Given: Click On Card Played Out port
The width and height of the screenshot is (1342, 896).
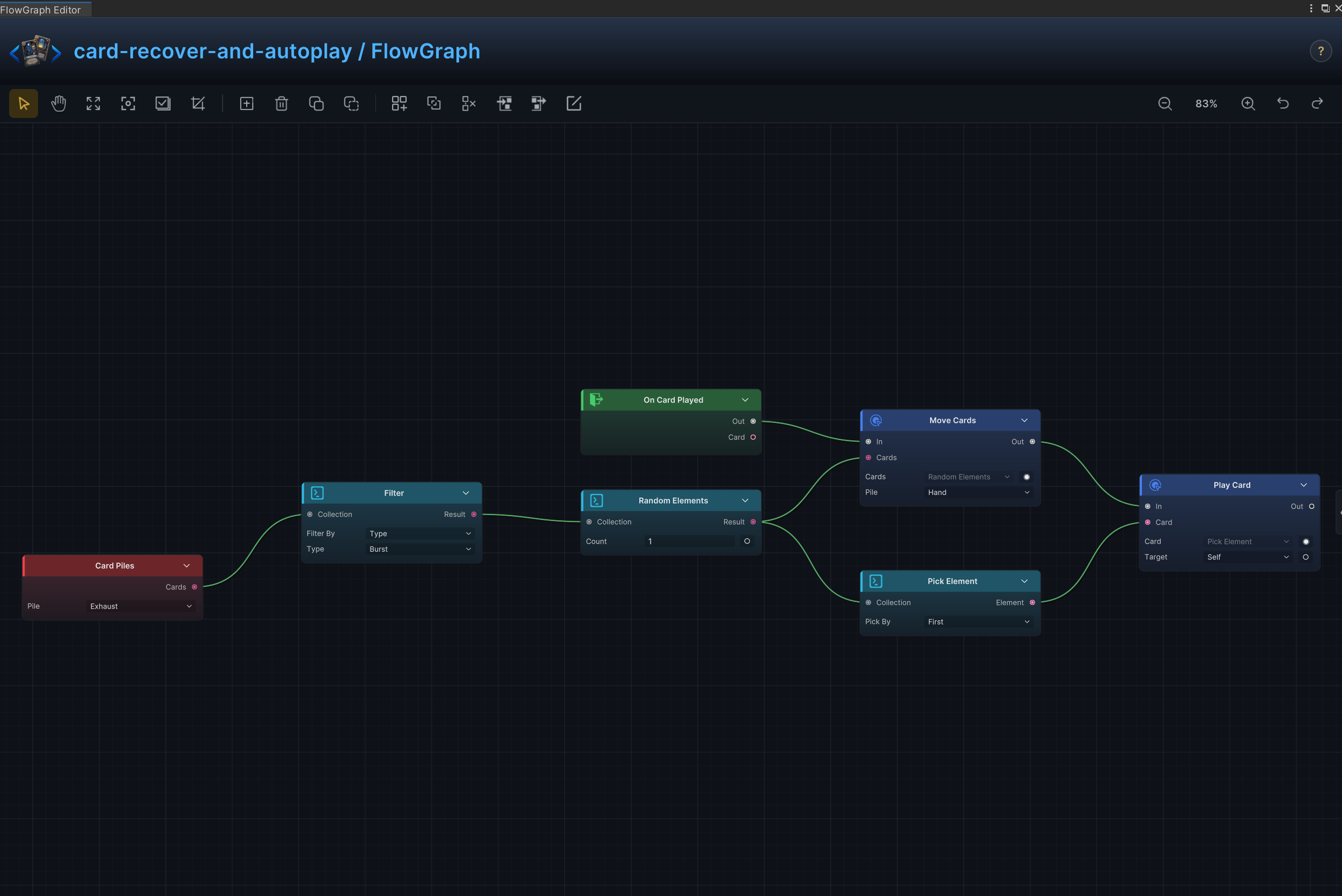Looking at the screenshot, I should click(753, 421).
